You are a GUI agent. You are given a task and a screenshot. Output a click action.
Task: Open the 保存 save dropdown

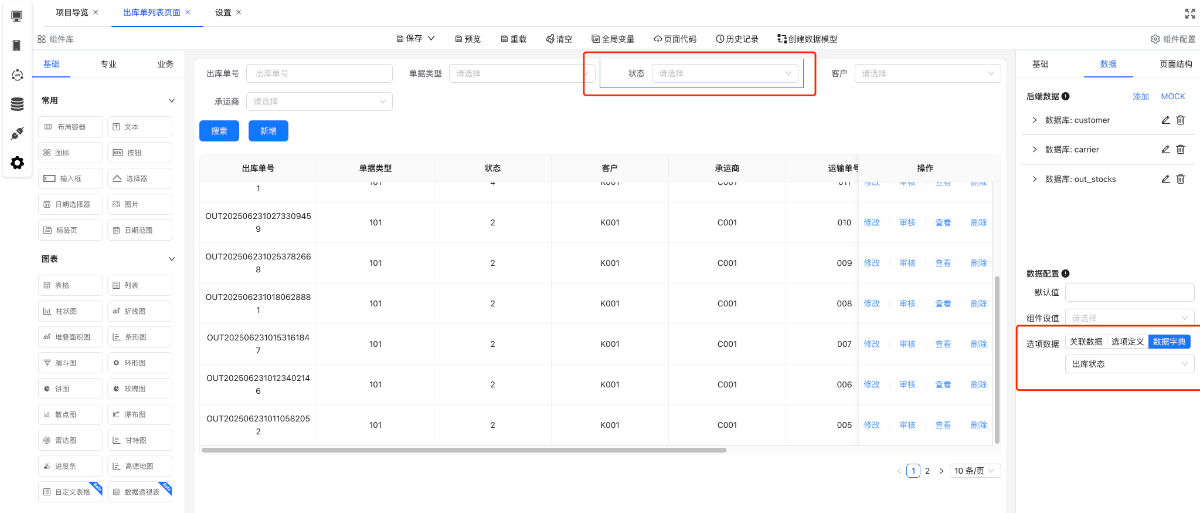(417, 39)
